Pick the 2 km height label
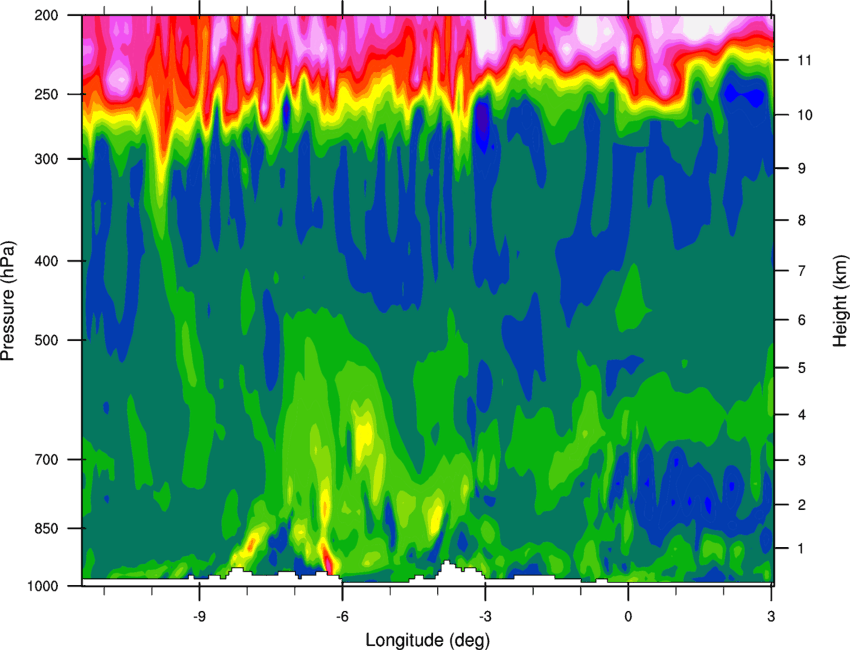The image size is (850, 650). coord(802,505)
